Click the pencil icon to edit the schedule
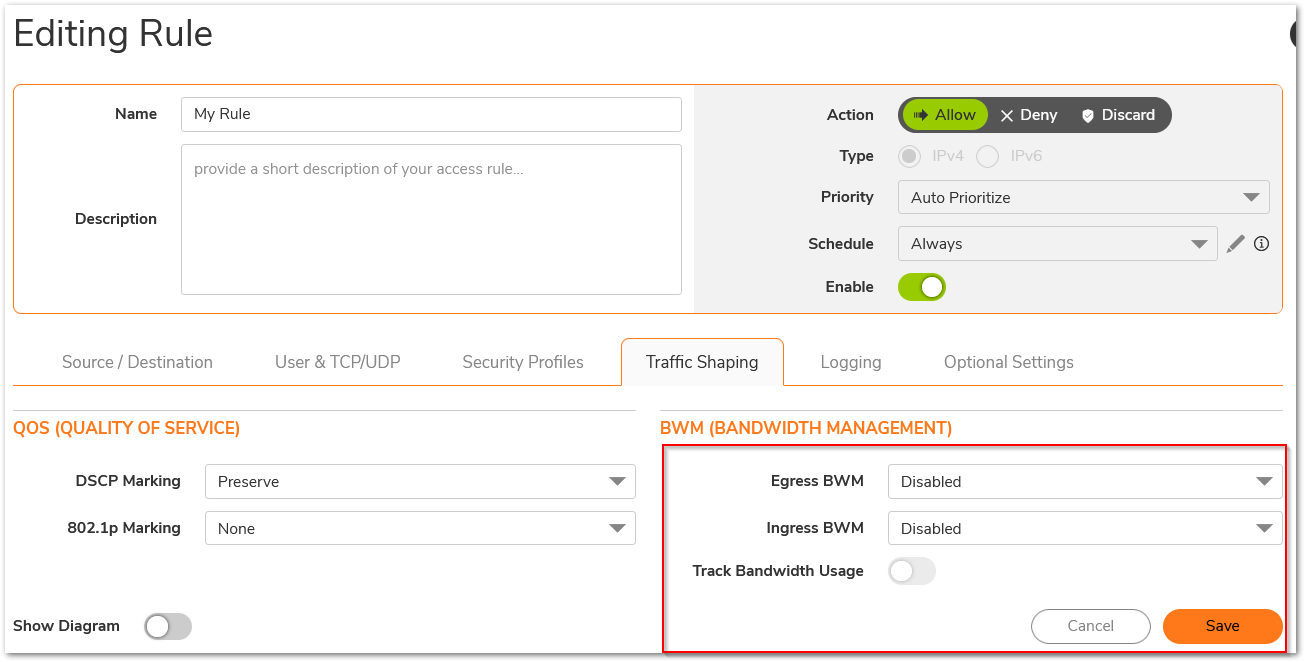Viewport: 1305px width, 662px height. [x=1236, y=243]
